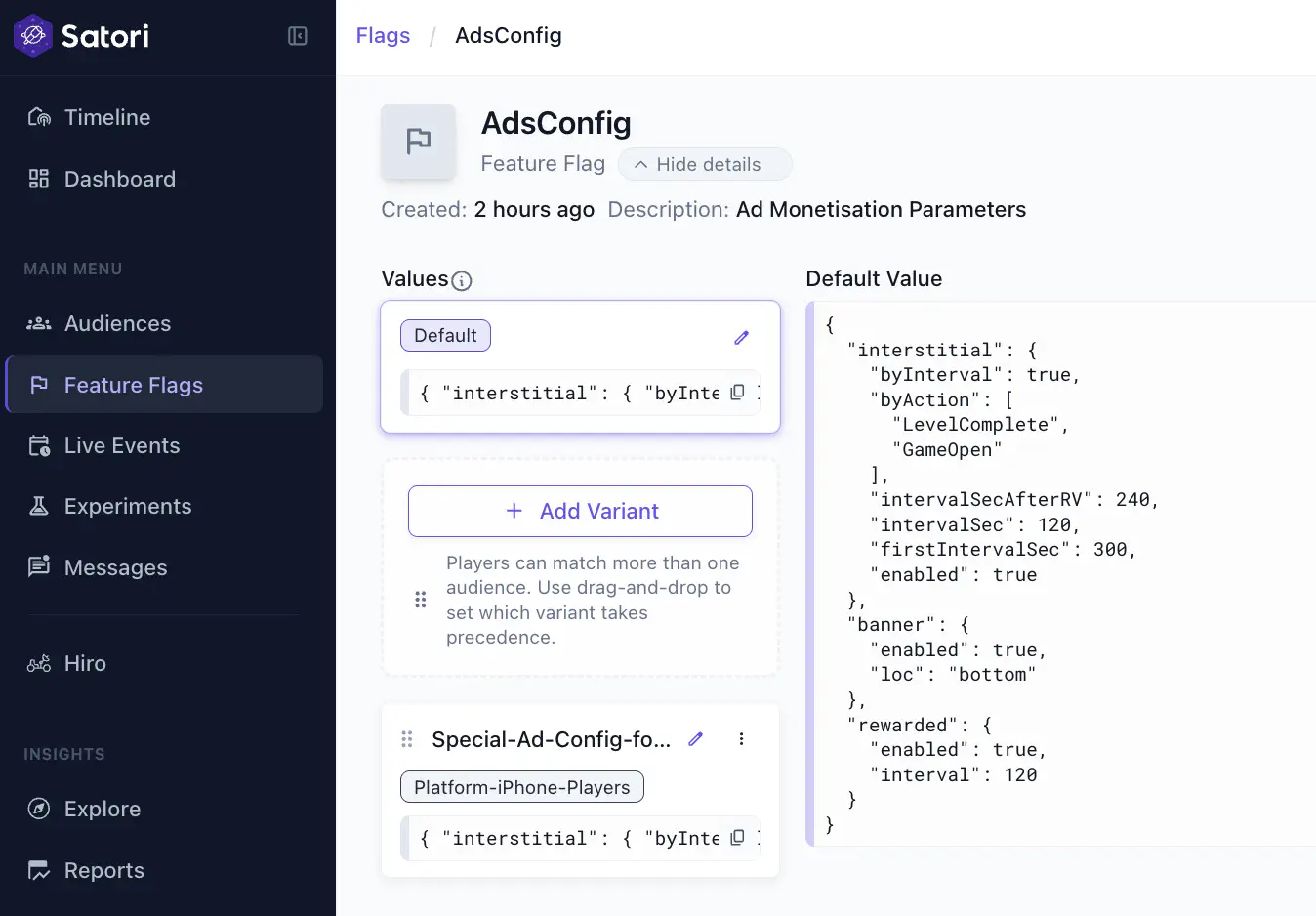This screenshot has width=1316, height=916.
Task: Open the variant's three-dot options menu
Action: pyautogui.click(x=741, y=739)
